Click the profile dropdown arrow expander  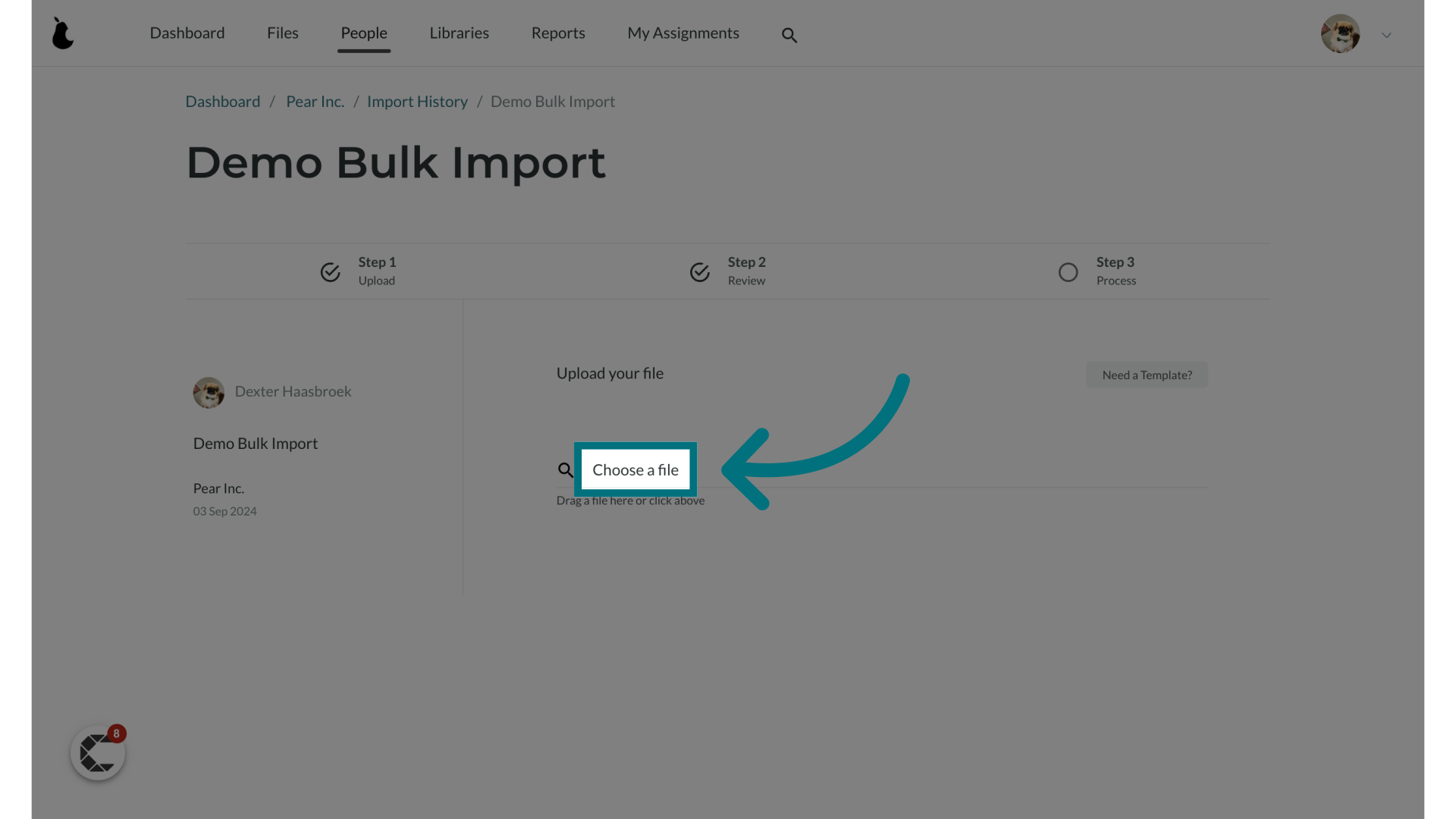pos(1386,35)
